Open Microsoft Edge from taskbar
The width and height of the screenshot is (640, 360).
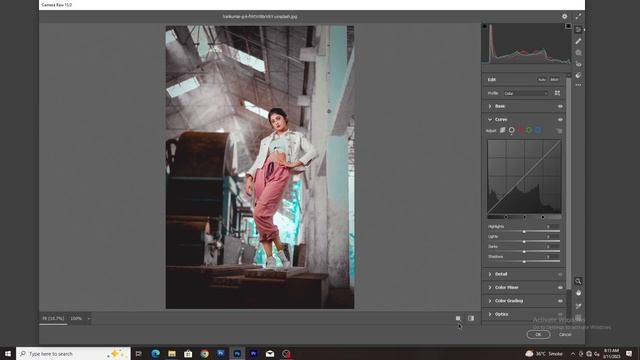(156, 353)
